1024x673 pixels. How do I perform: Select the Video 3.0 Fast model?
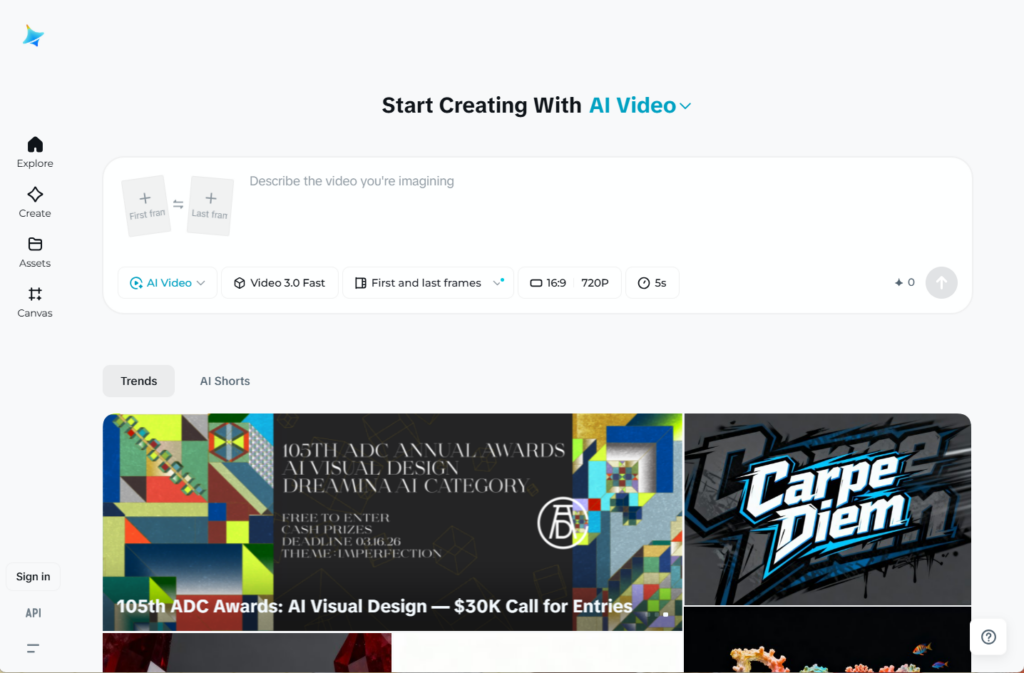[x=279, y=283]
